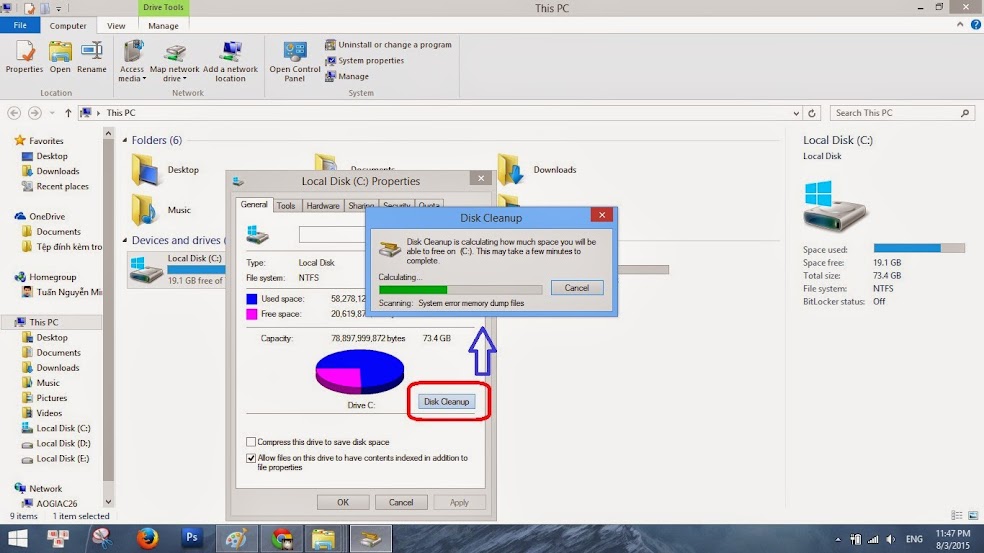The width and height of the screenshot is (984, 553).
Task: Click the Disk Cleanup button
Action: tap(446, 402)
